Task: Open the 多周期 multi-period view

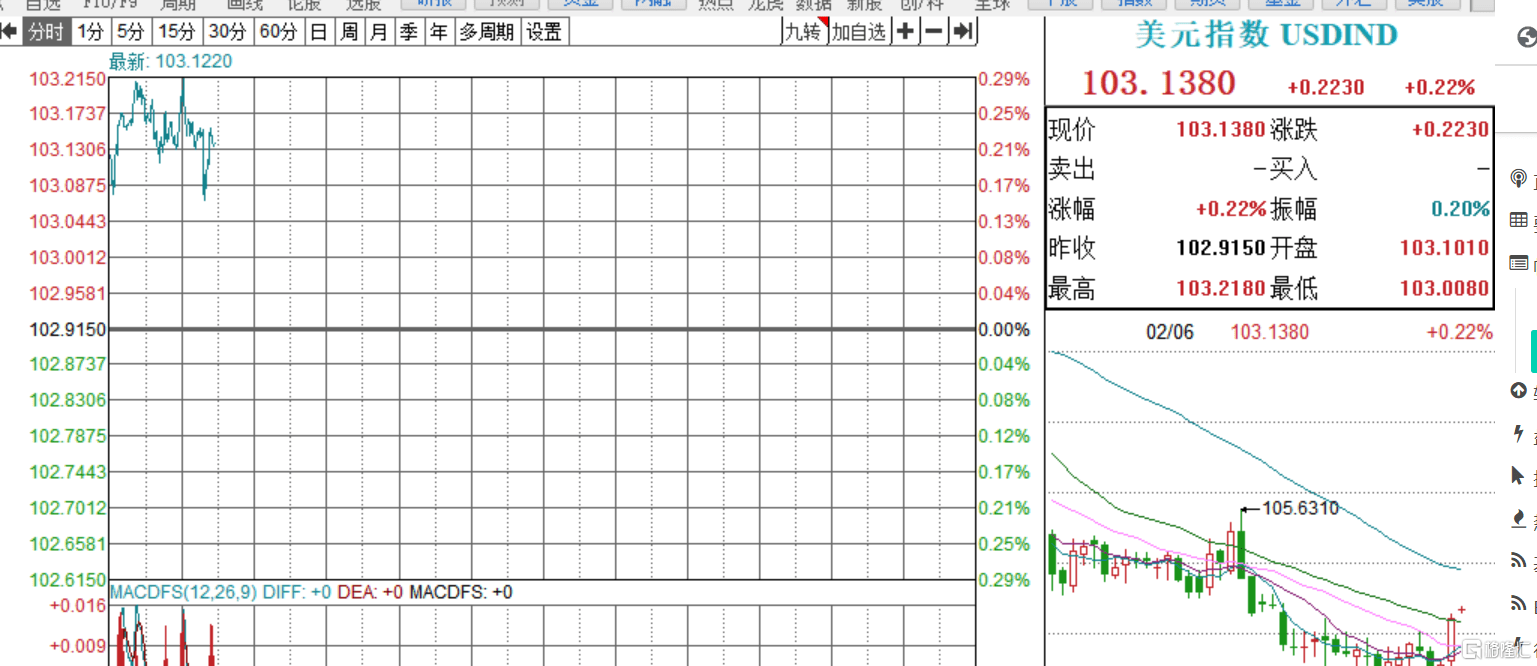Action: [487, 32]
